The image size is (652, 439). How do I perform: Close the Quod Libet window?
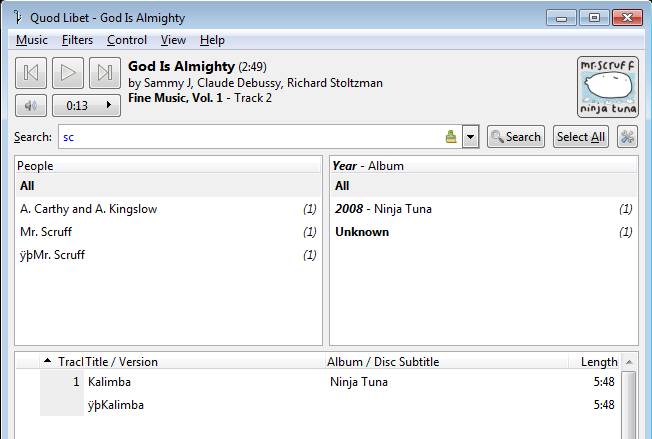(x=627, y=18)
